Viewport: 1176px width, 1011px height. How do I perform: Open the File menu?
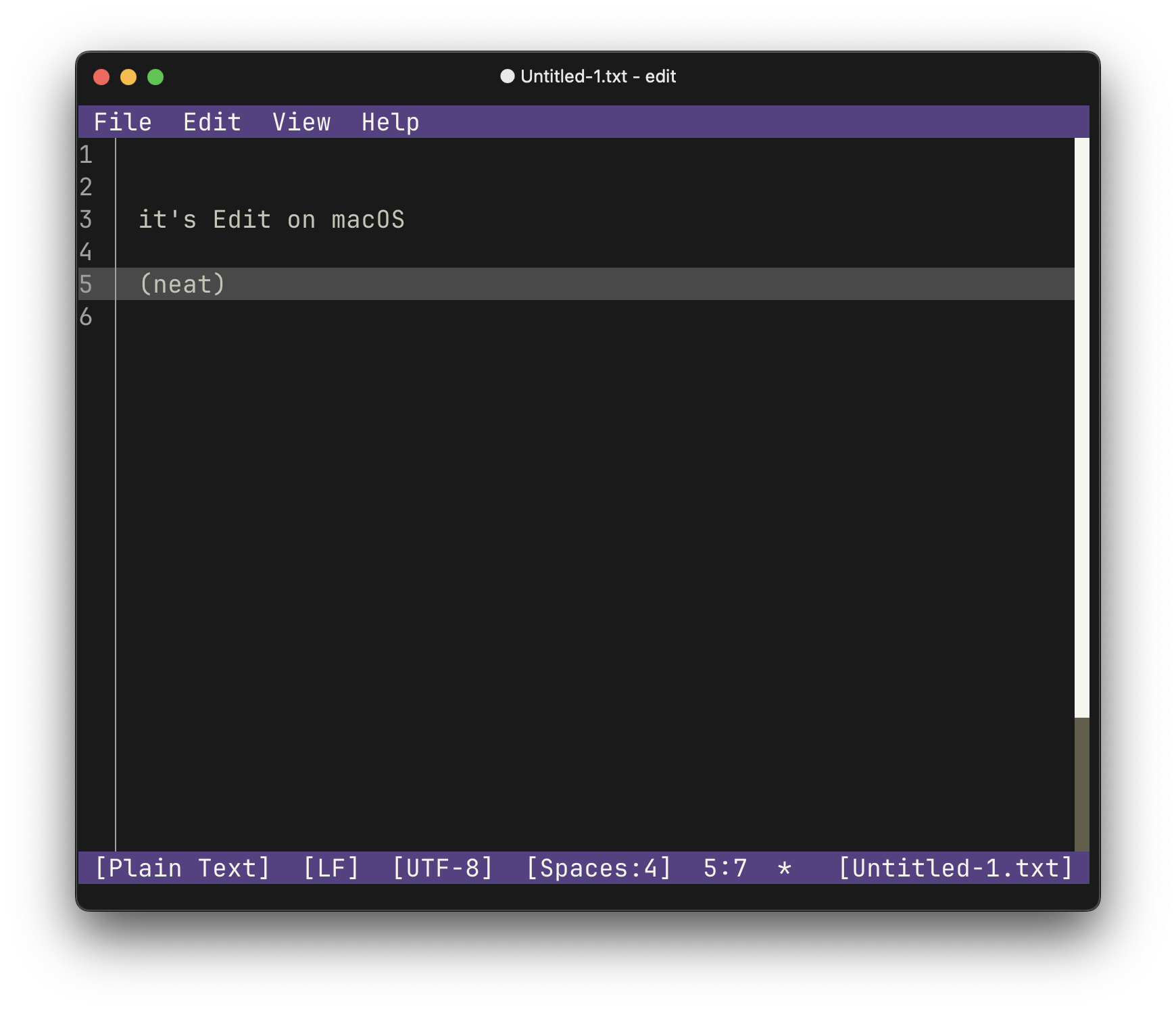[x=122, y=122]
